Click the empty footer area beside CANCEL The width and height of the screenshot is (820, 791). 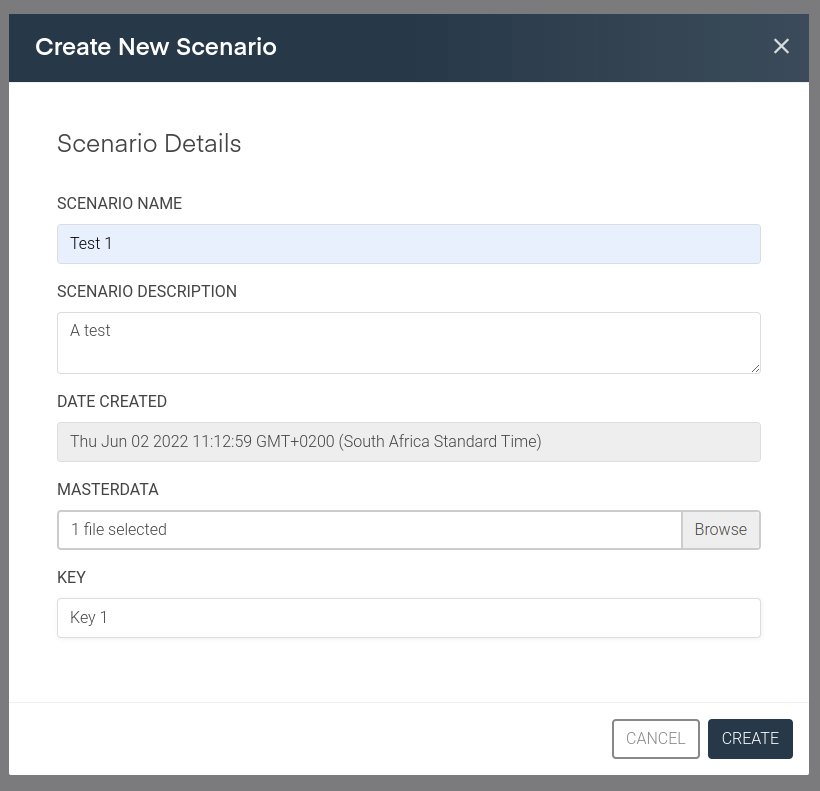coord(300,739)
